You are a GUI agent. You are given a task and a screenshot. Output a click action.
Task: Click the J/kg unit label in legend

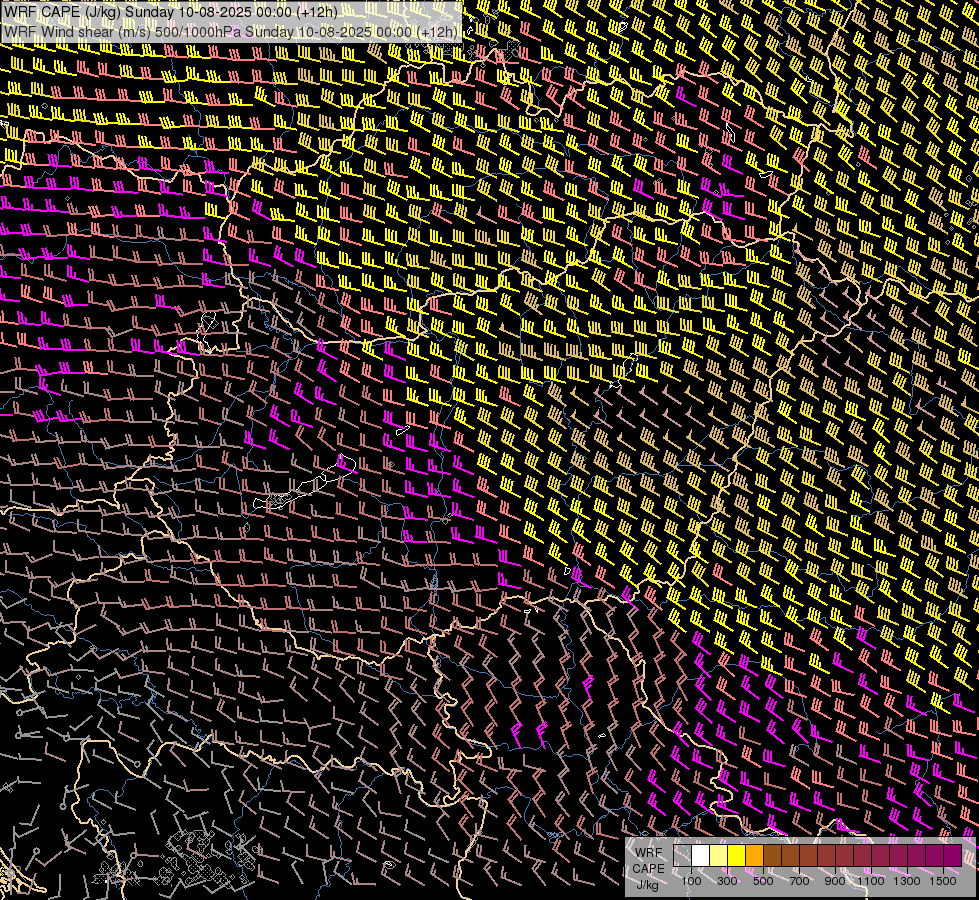(648, 884)
